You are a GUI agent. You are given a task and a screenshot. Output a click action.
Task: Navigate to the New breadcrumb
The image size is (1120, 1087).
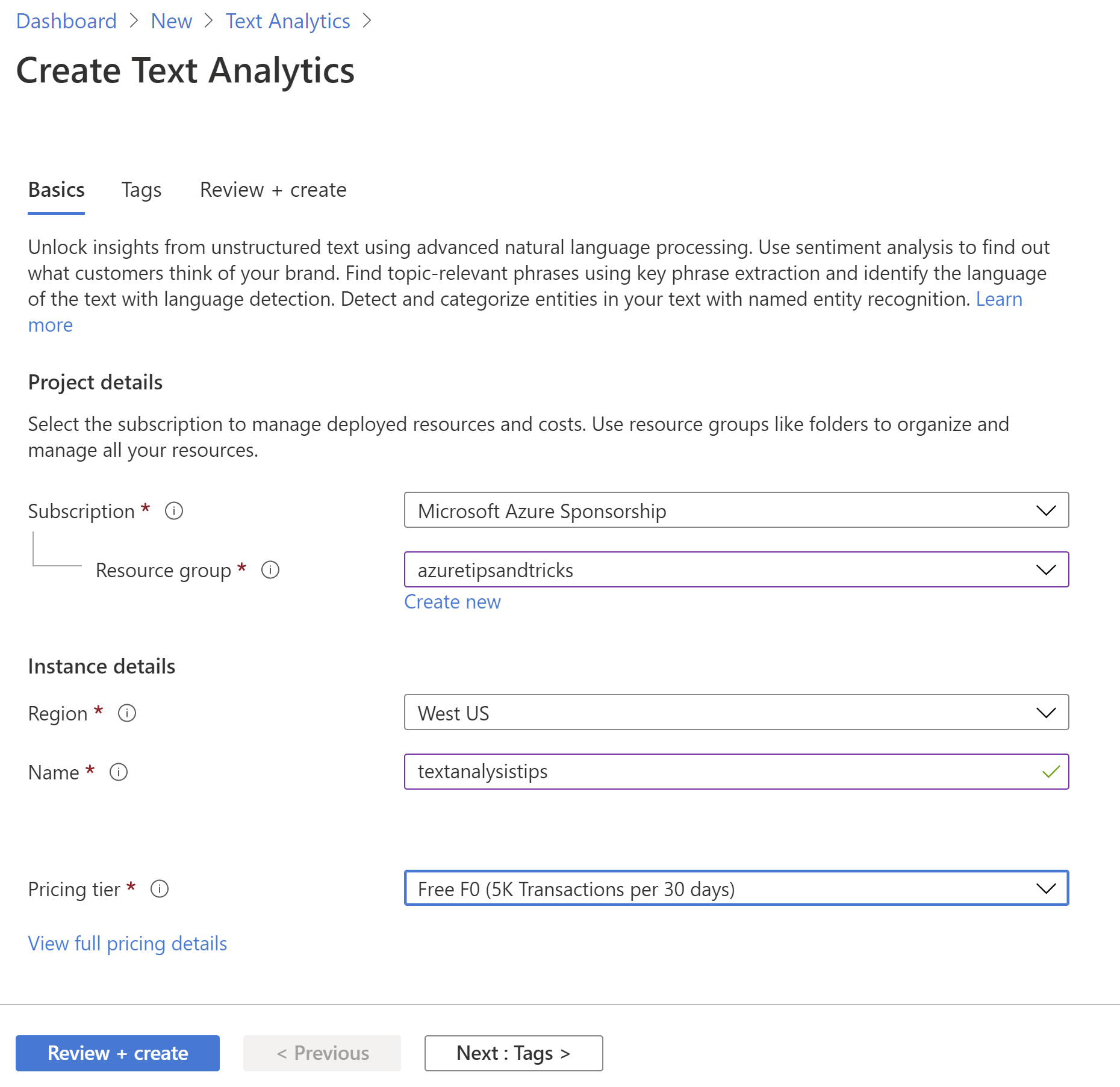(172, 21)
